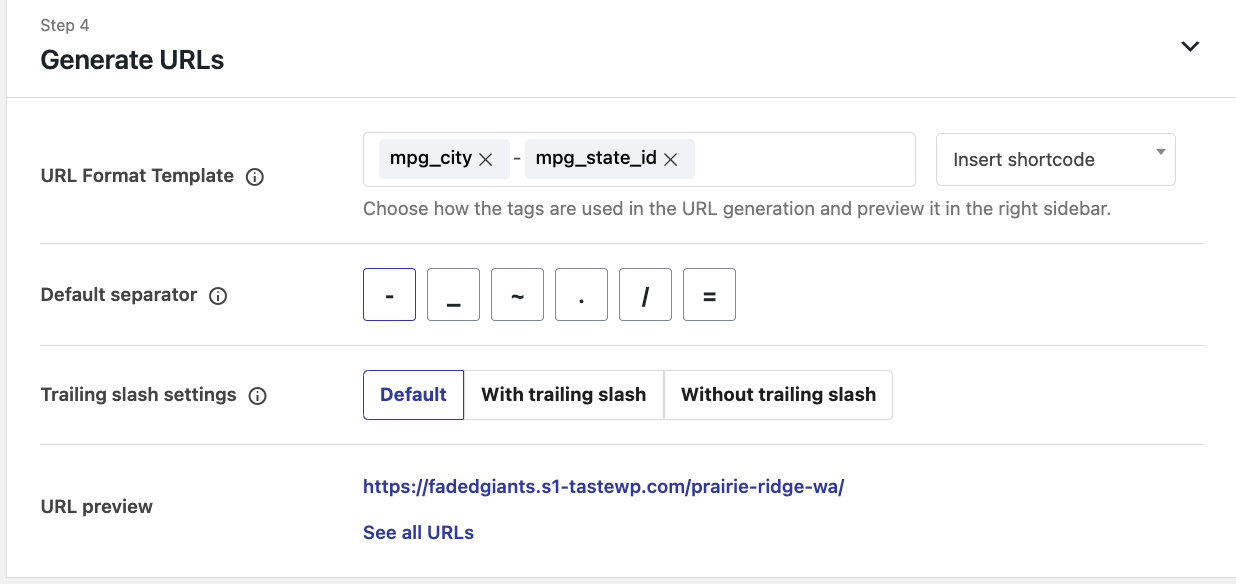This screenshot has height=584, width=1236.
Task: Click info icon beside Default separator
Action: coord(218,296)
